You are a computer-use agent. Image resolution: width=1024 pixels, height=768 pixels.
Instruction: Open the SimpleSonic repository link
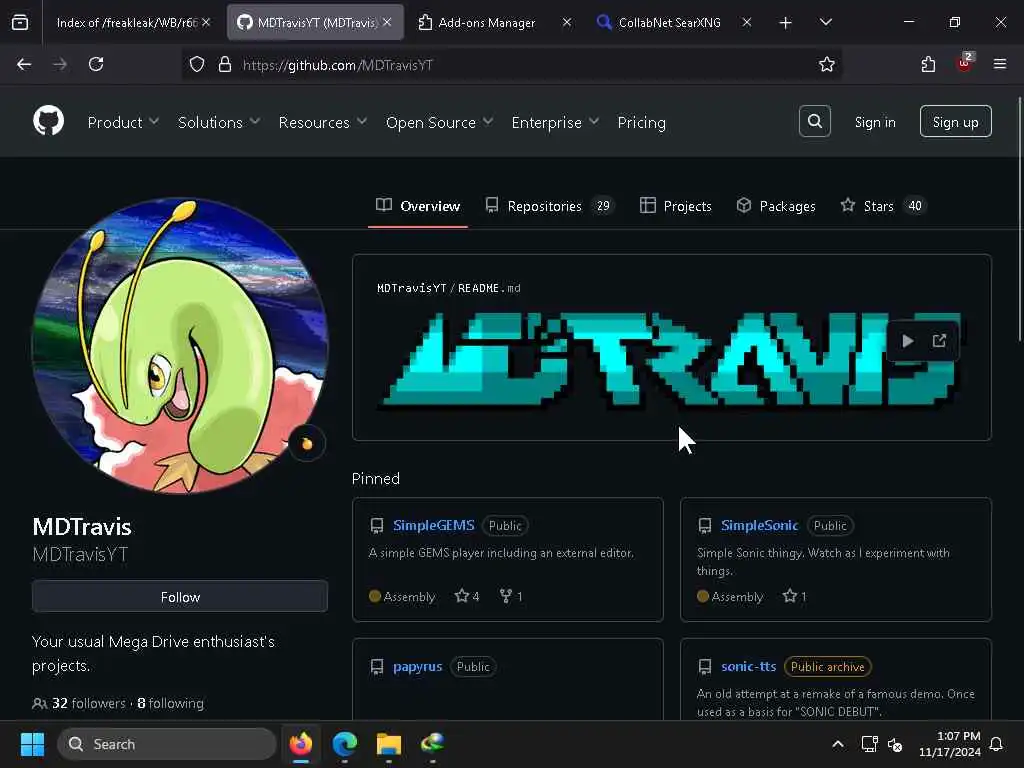click(760, 525)
